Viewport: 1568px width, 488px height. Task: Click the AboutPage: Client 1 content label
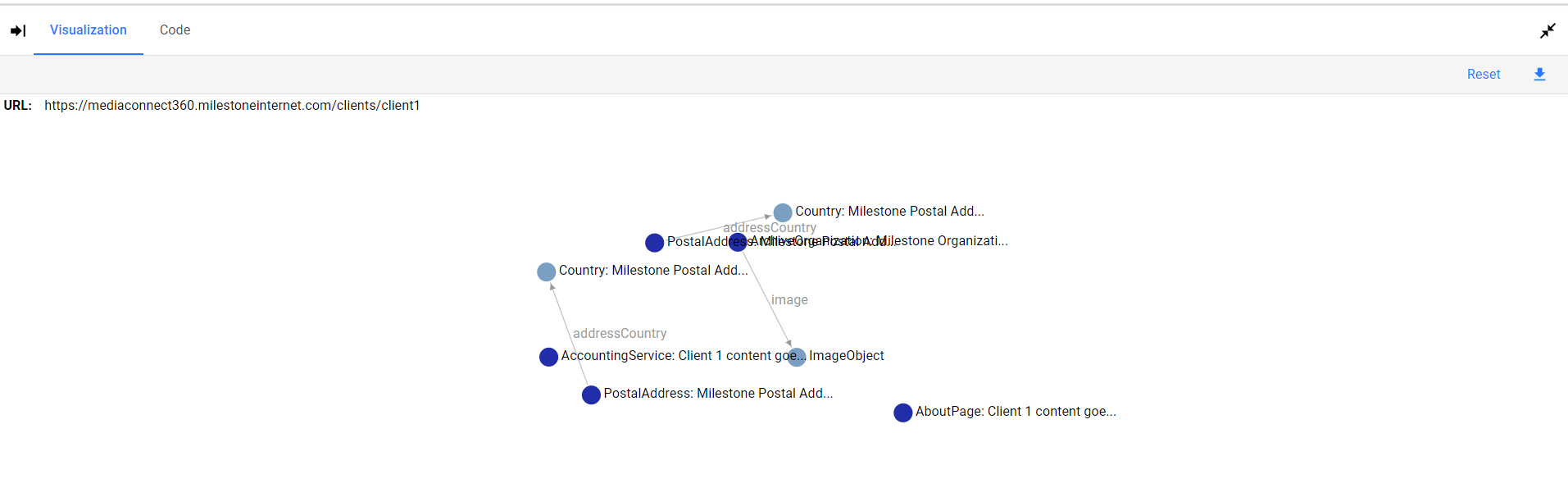[1016, 412]
